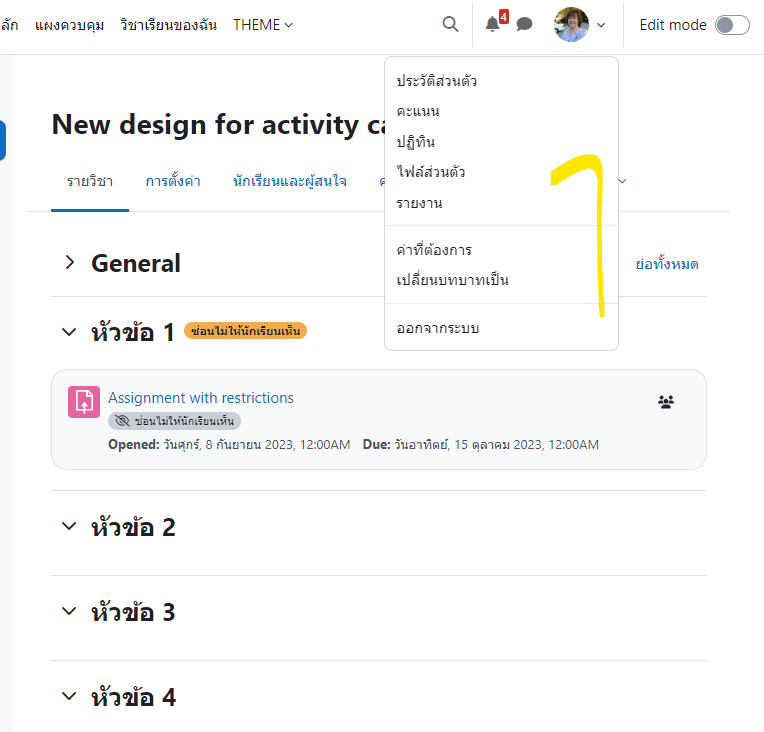The height and width of the screenshot is (732, 764).
Task: Open the notifications bell icon
Action: coord(493,24)
